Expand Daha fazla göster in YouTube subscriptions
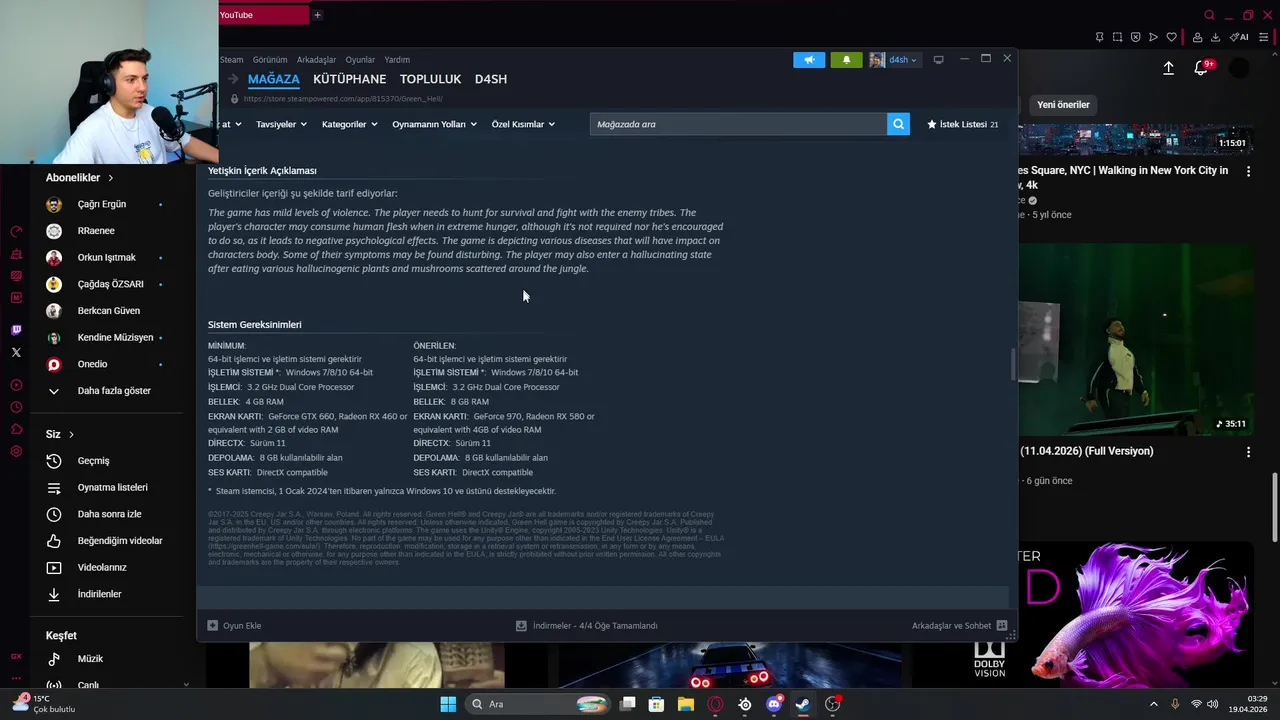The width and height of the screenshot is (1280, 720). (x=112, y=391)
